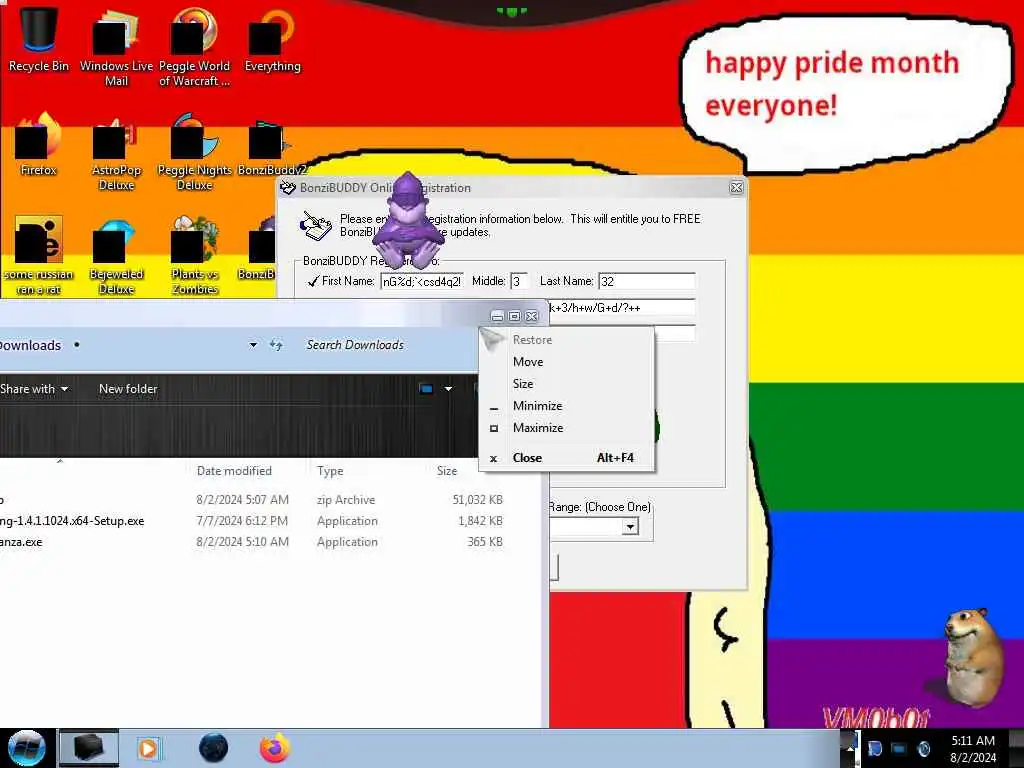Screen dimensions: 1024x768
Task: Select the zip Archive file row
Action: (x=251, y=500)
